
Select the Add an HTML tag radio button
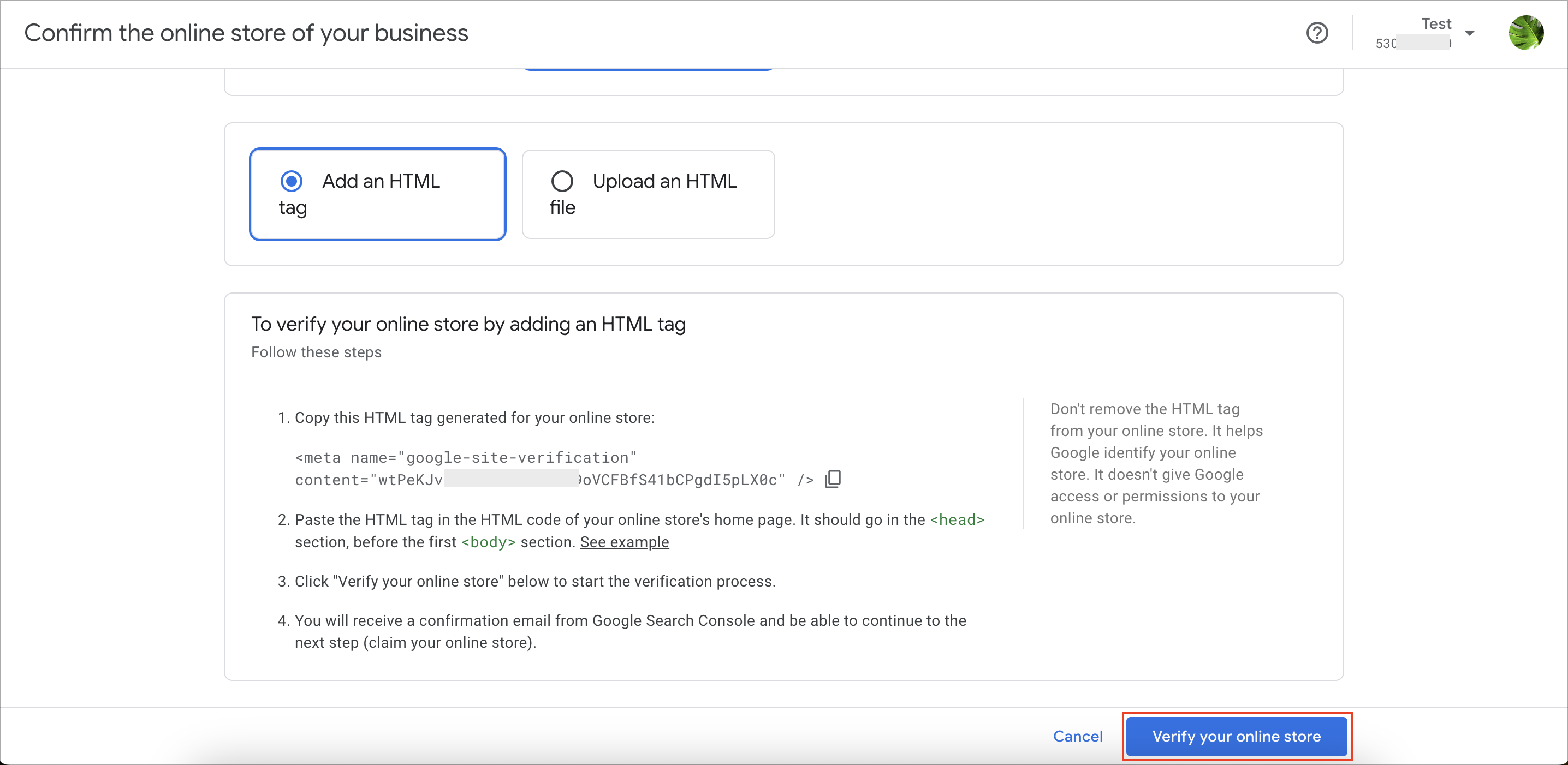coord(292,181)
